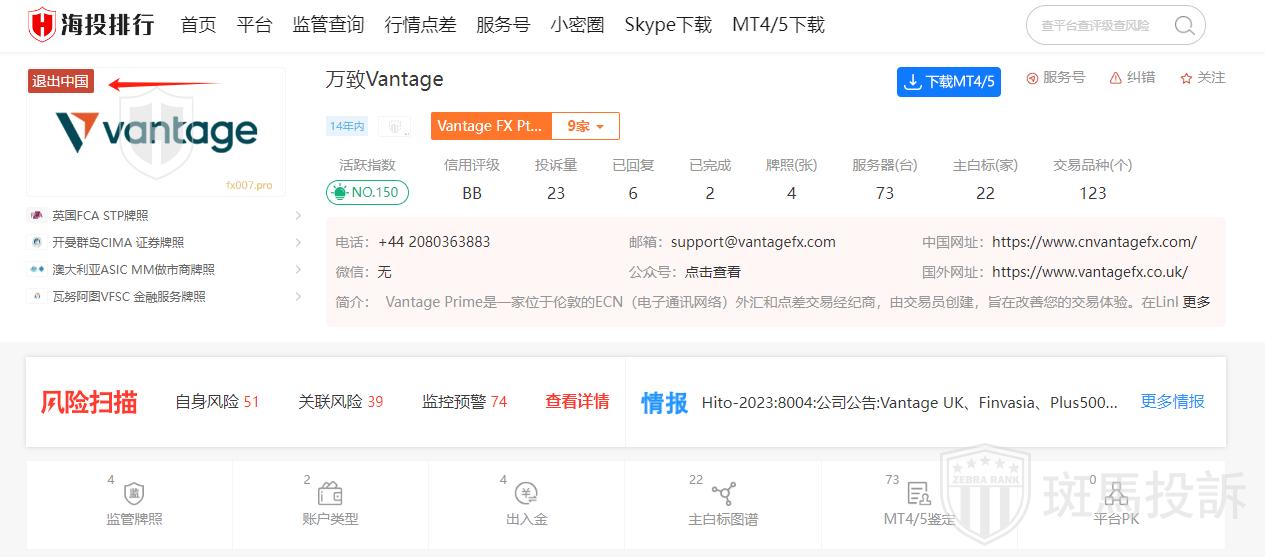The image size is (1265, 557).
Task: Open the 主白标图谱 graph icon
Action: (x=723, y=494)
